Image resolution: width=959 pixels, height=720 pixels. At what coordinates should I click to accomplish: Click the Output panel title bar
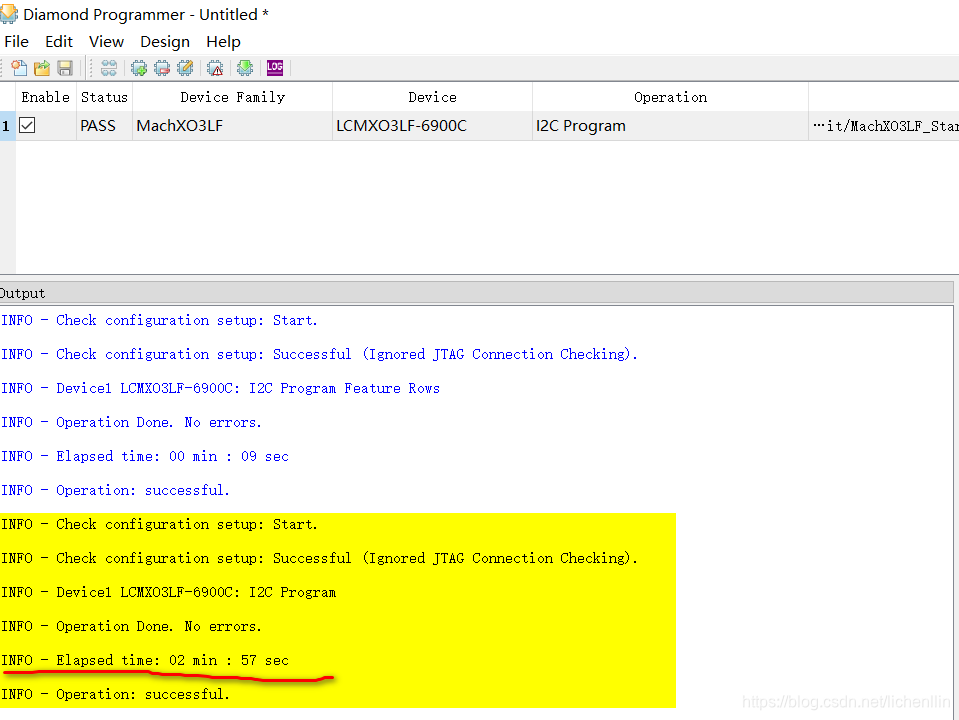(476, 293)
